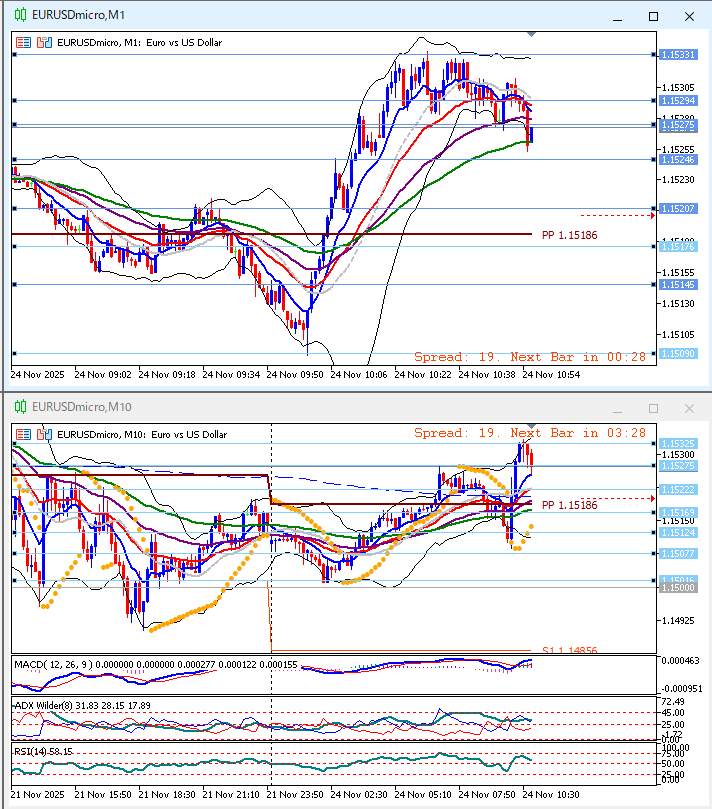Select the 1.15090 price level label

click(x=678, y=353)
